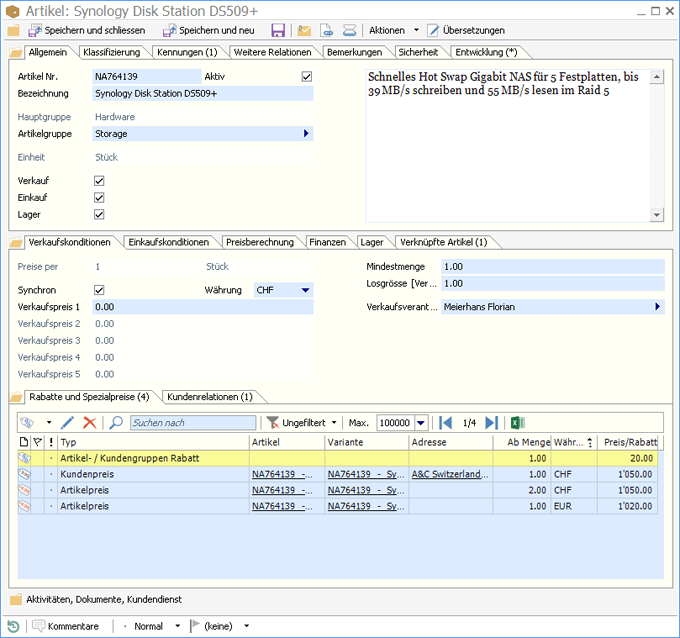680x638 pixels.
Task: Expand Verkaufsverantwortlicher Meierhans Florian arrow
Action: click(x=657, y=307)
